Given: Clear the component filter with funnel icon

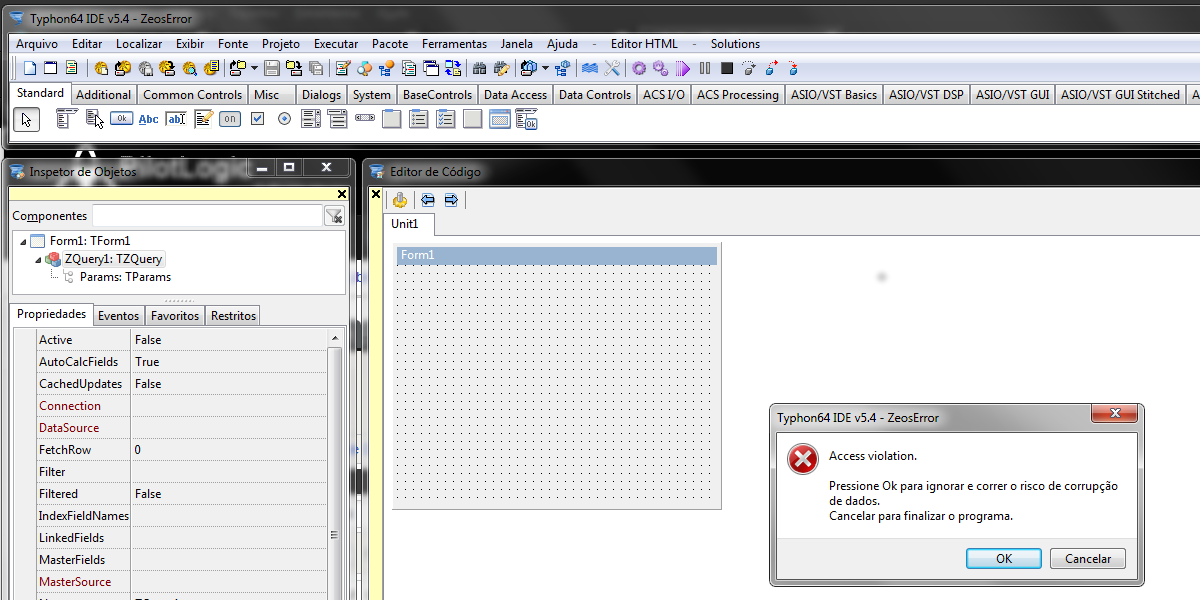Looking at the screenshot, I should pos(334,215).
